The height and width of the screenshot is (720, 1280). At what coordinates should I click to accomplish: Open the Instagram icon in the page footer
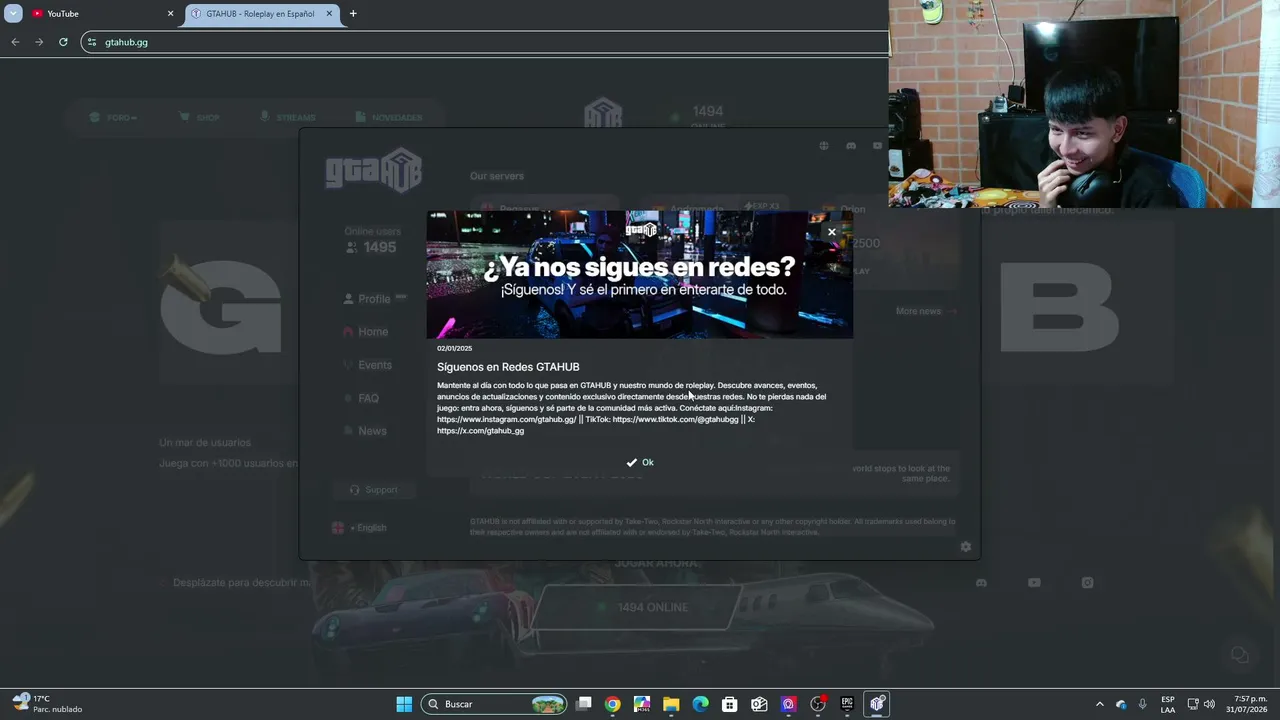[1087, 583]
